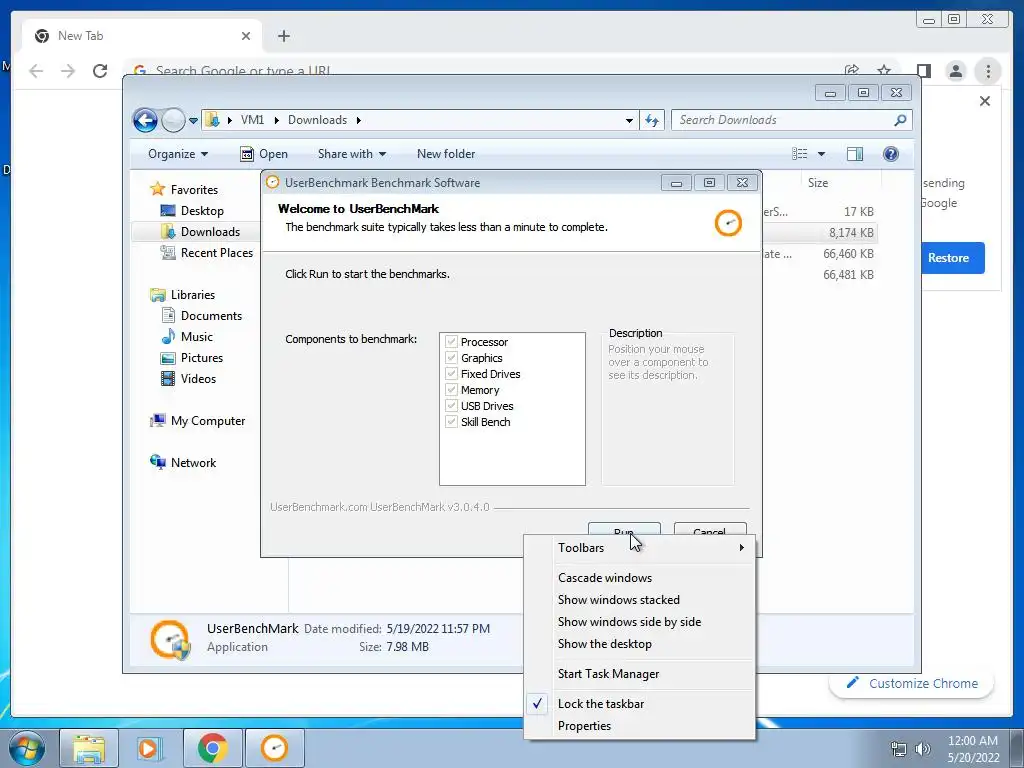Image resolution: width=1024 pixels, height=768 pixels.
Task: Toggle the Skill Bench checkbox
Action: coord(451,422)
